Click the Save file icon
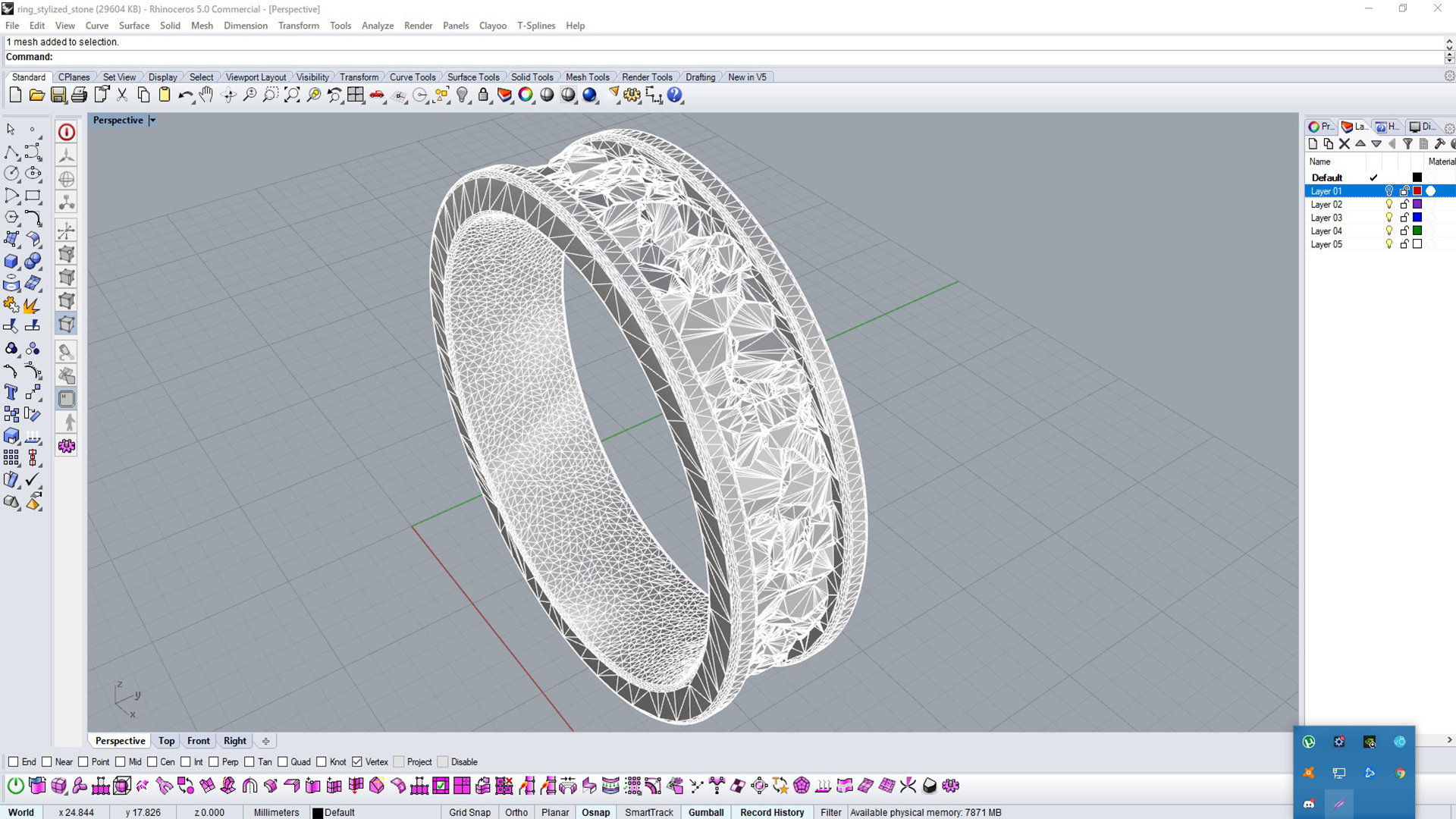This screenshot has height=819, width=1456. [58, 95]
